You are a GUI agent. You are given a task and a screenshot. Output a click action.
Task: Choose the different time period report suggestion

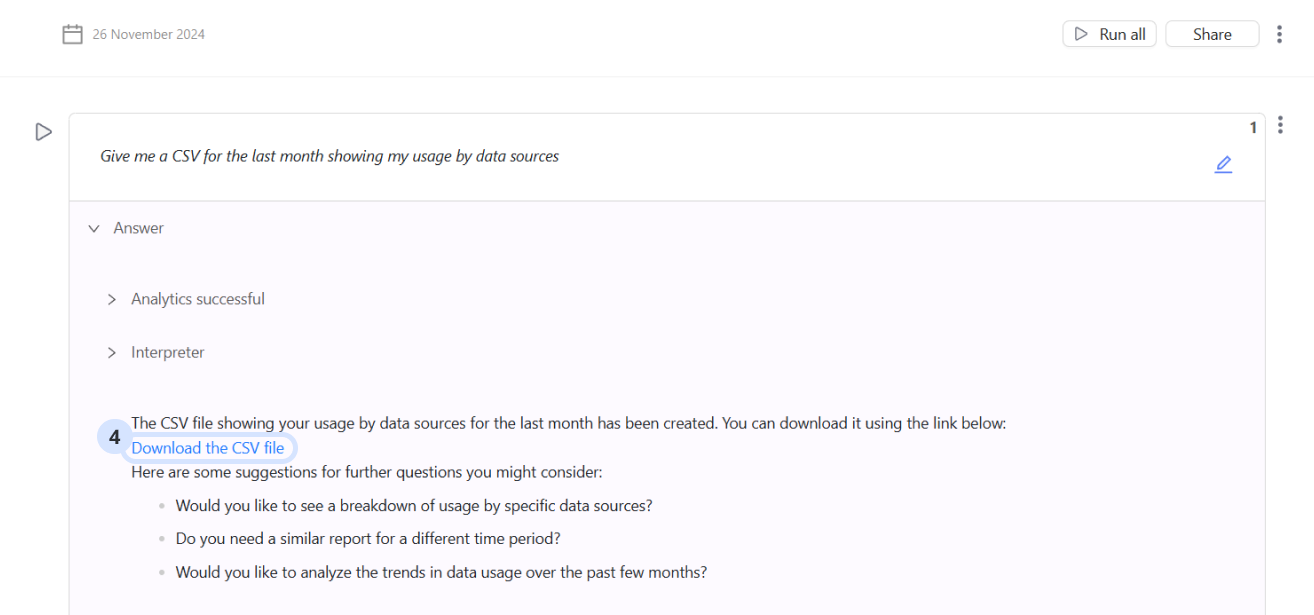point(368,539)
